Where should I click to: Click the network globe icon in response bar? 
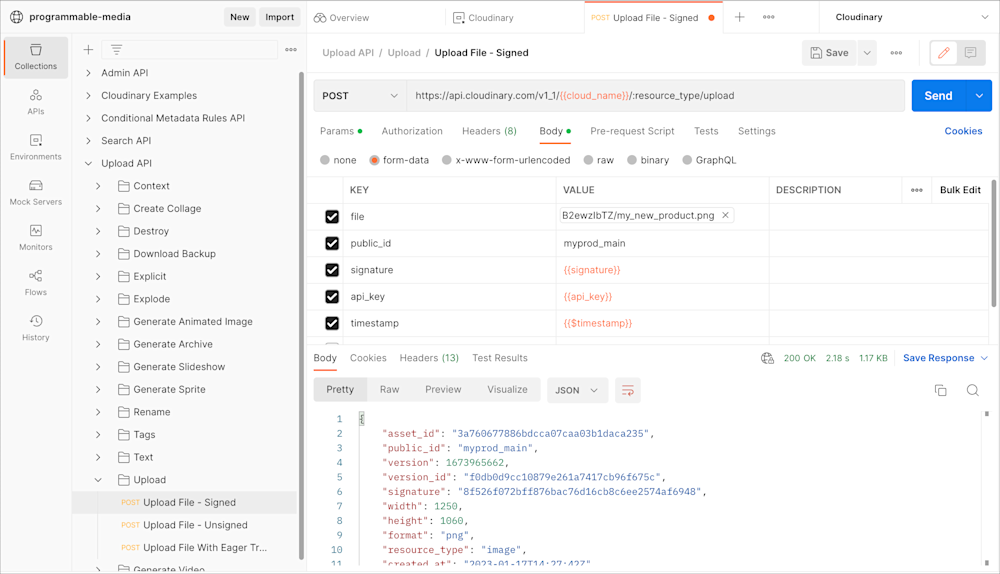(767, 358)
